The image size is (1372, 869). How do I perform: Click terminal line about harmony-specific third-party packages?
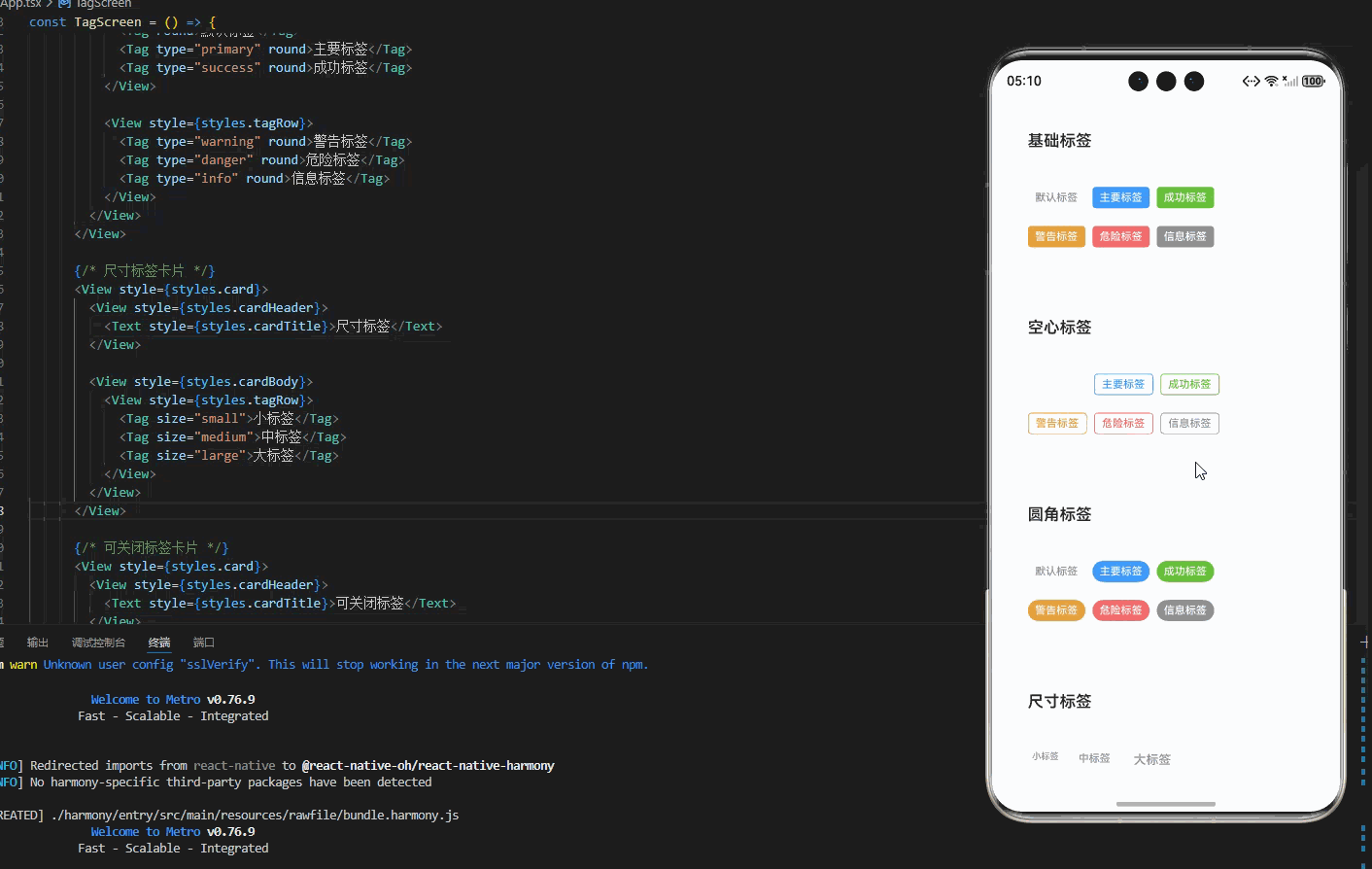tap(231, 782)
